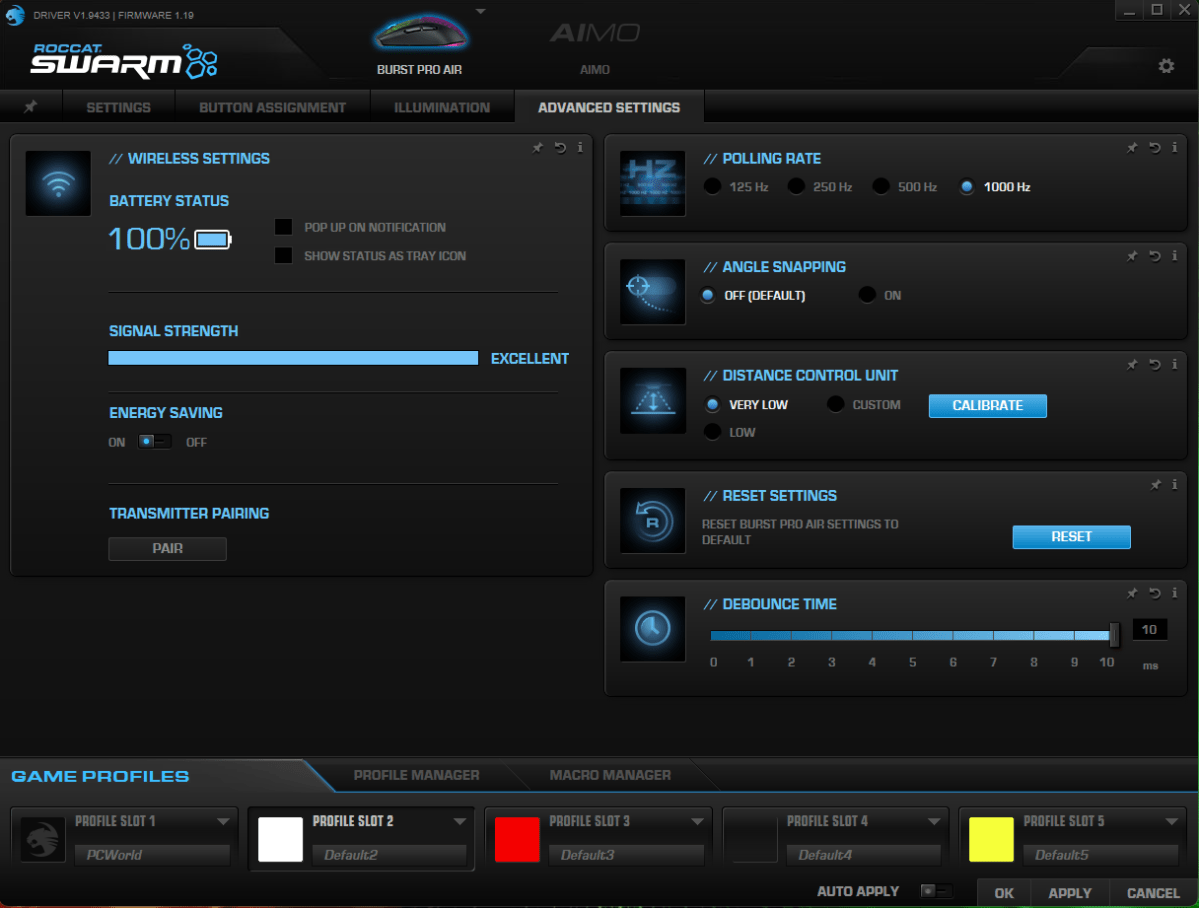The image size is (1199, 908).
Task: Expand Profile Slot 1 dropdown
Action: point(223,822)
